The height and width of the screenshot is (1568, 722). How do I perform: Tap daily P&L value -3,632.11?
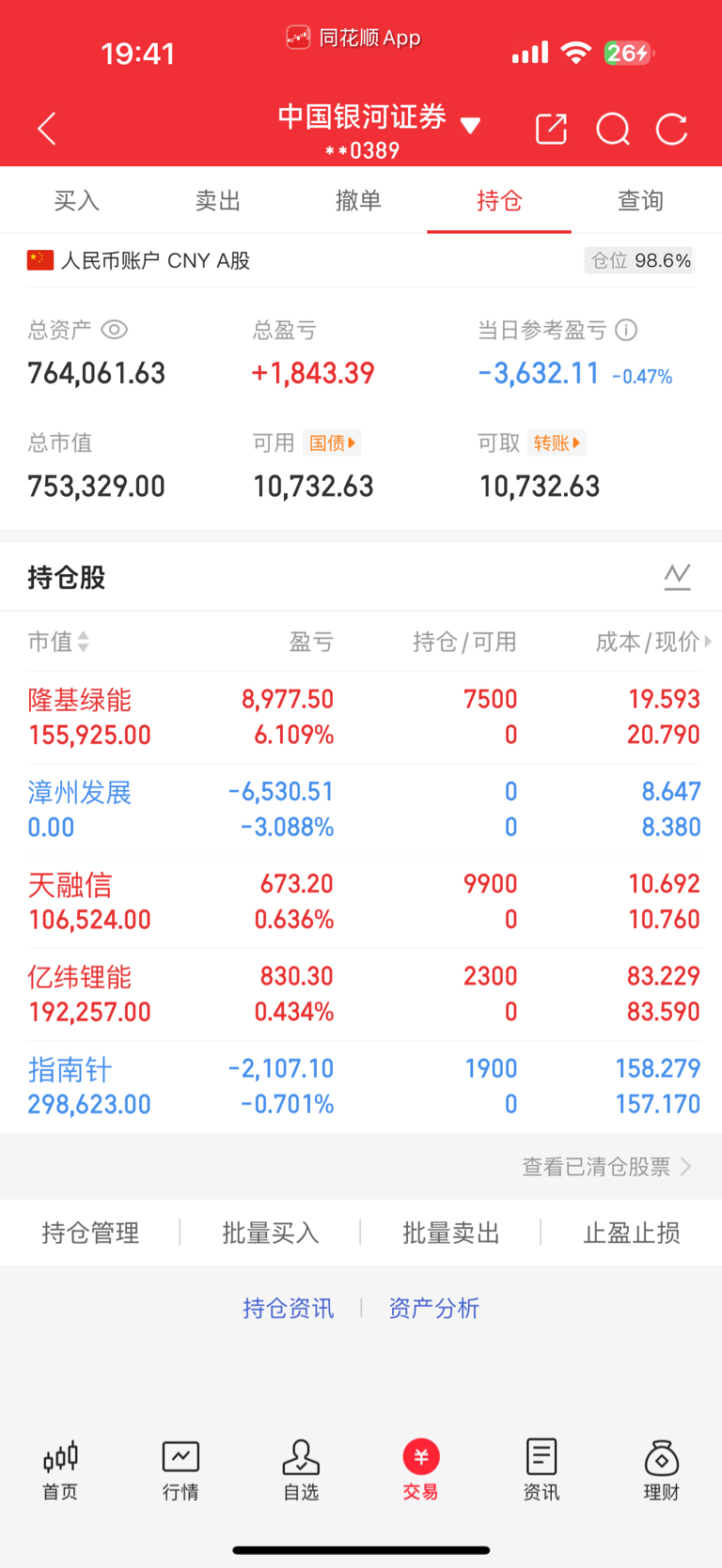coord(539,374)
